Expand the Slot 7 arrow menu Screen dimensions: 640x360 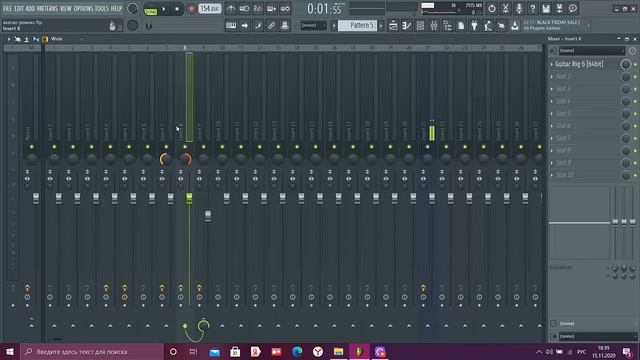[x=552, y=138]
